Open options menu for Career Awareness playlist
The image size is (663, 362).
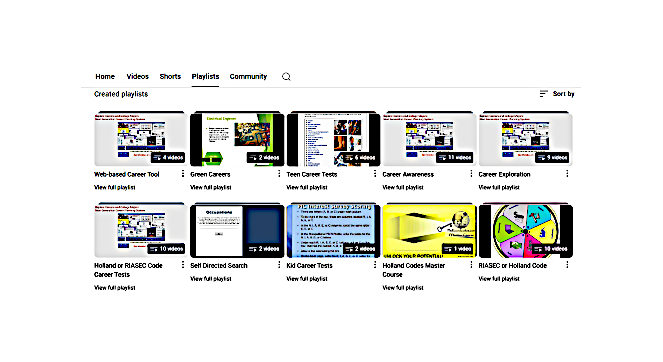coord(471,174)
